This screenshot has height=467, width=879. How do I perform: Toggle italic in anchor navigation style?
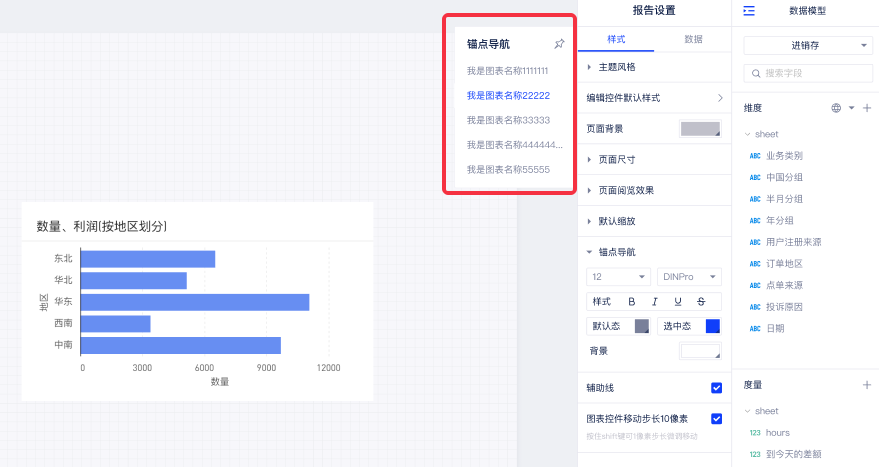(655, 302)
